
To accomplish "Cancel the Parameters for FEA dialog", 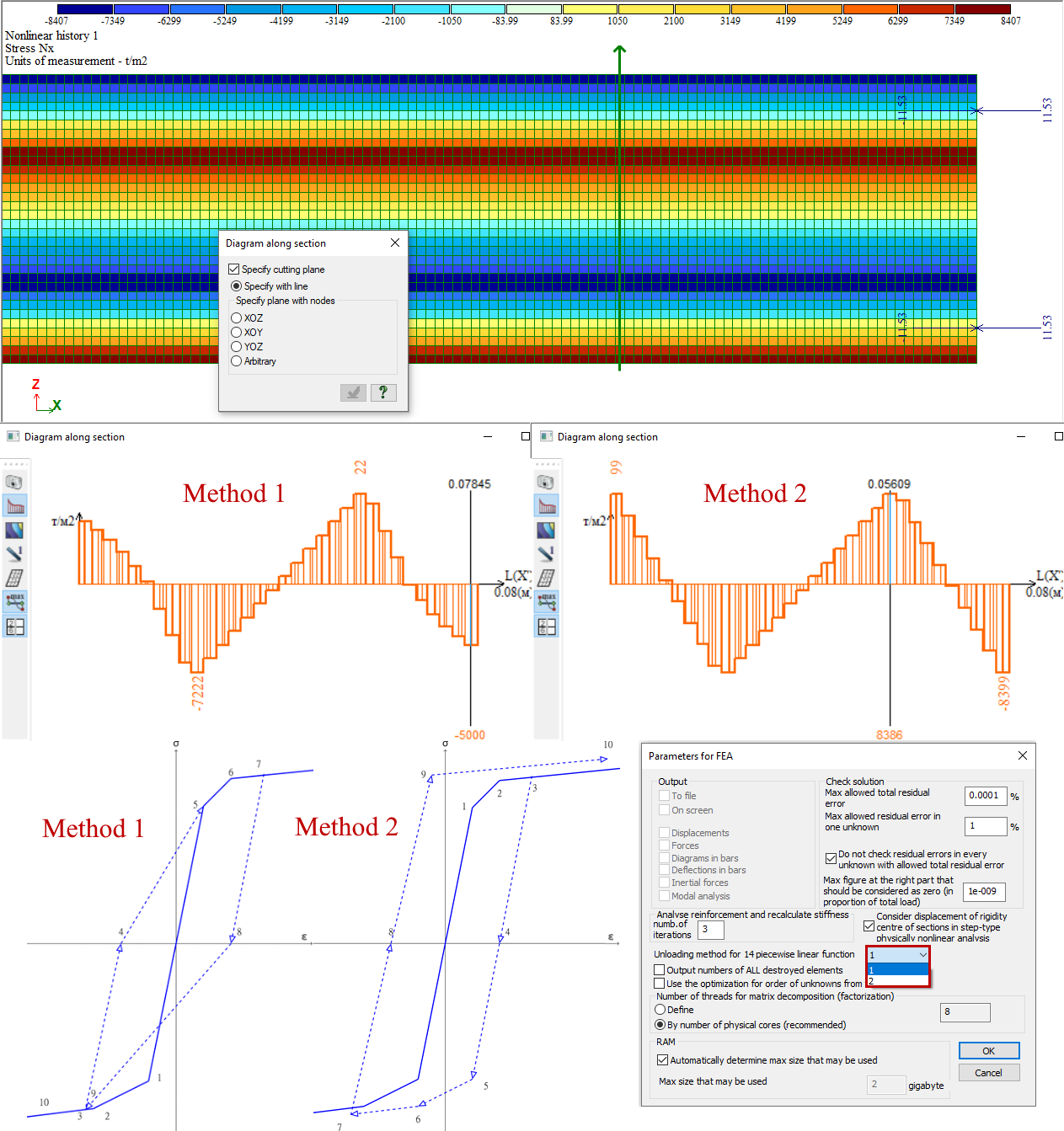I will click(988, 1072).
